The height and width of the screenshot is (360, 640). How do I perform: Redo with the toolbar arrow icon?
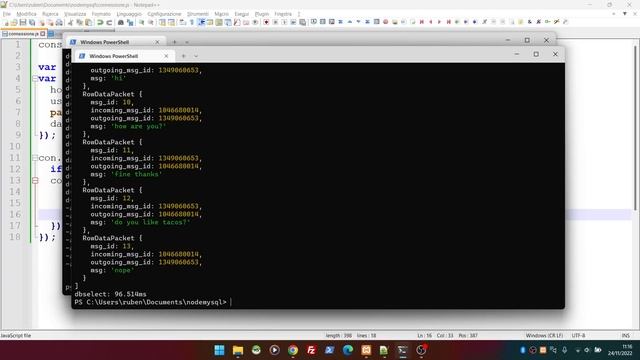109,22
